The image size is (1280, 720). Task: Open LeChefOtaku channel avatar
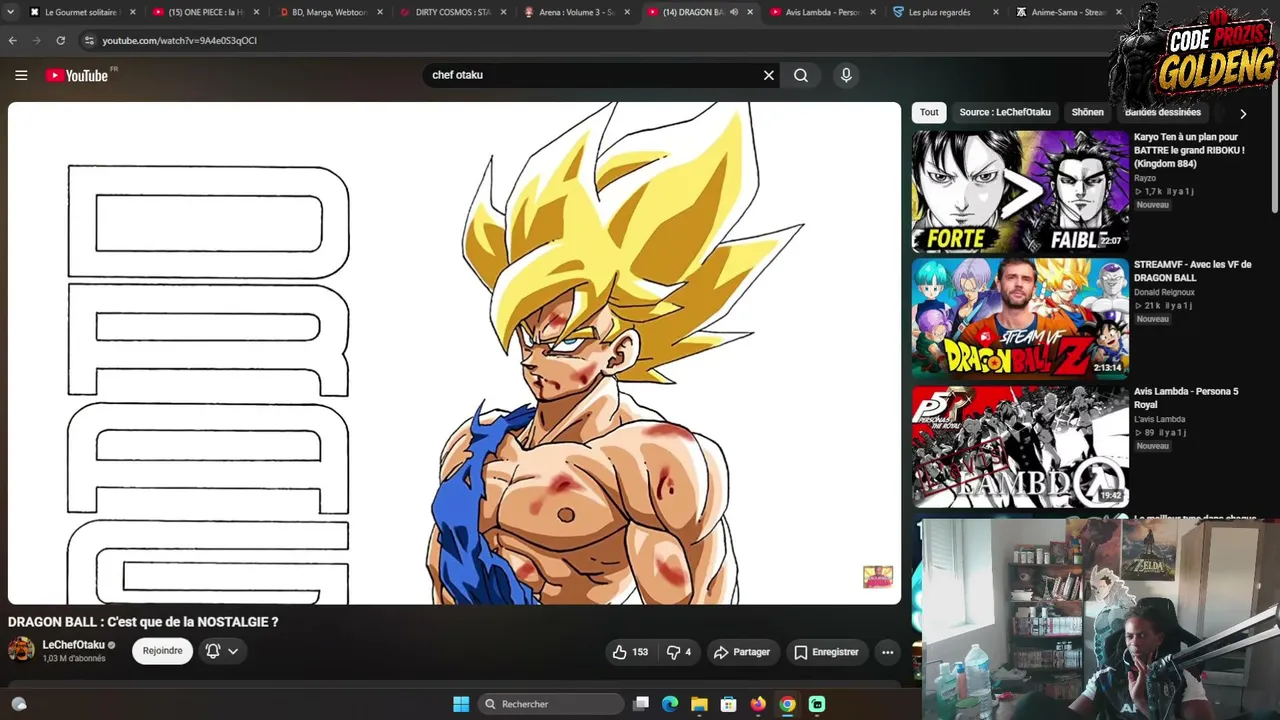pyautogui.click(x=21, y=650)
